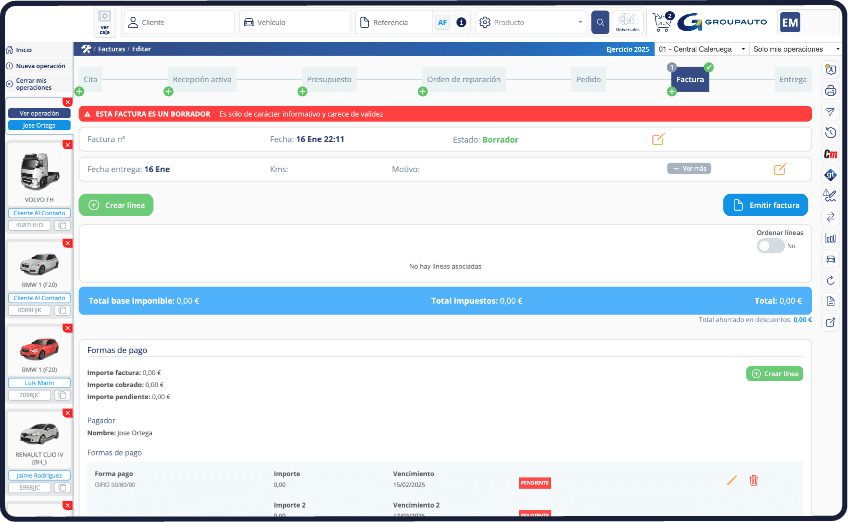Open the '01 - Central Caleruega' dropdown
The image size is (848, 522).
point(702,49)
